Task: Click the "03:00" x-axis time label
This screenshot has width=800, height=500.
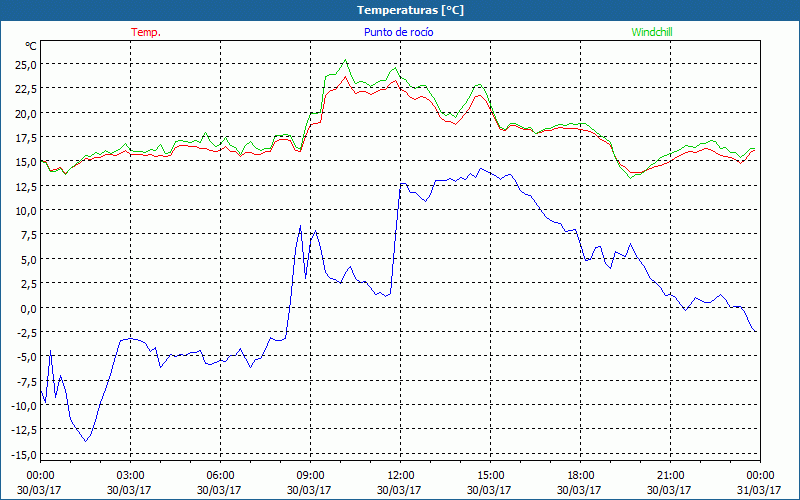Action: click(131, 476)
